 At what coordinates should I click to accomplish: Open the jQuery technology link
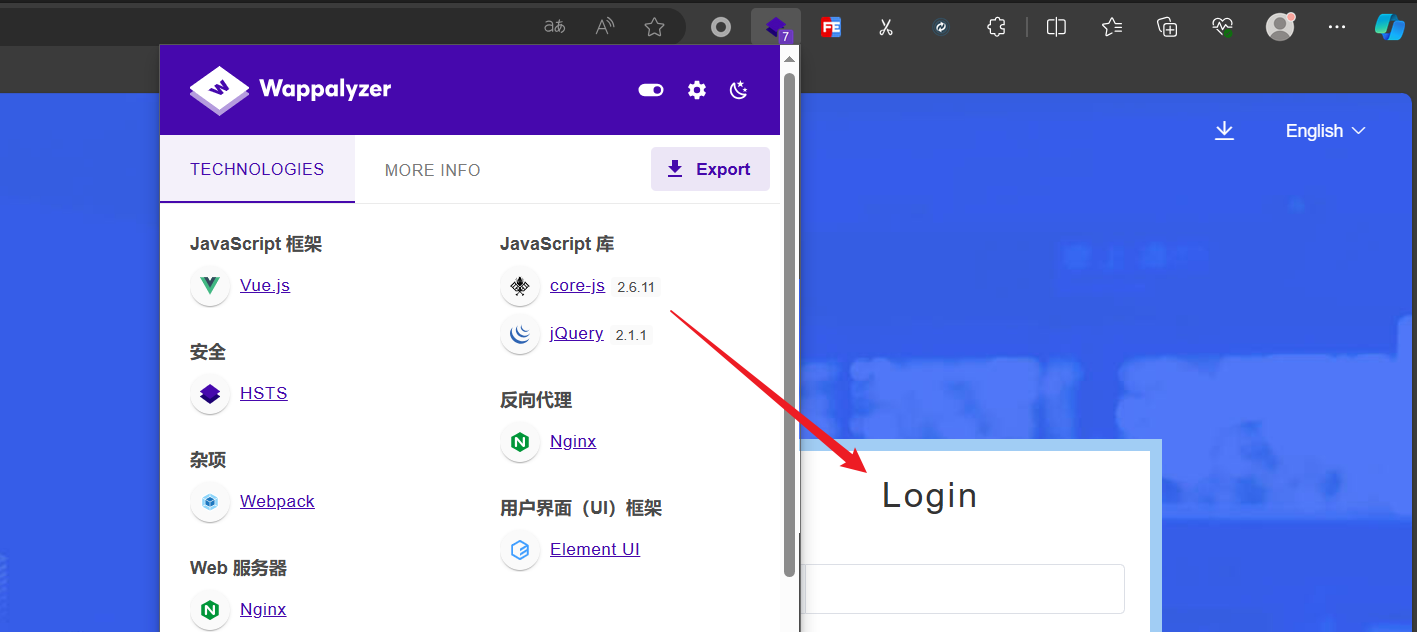576,333
